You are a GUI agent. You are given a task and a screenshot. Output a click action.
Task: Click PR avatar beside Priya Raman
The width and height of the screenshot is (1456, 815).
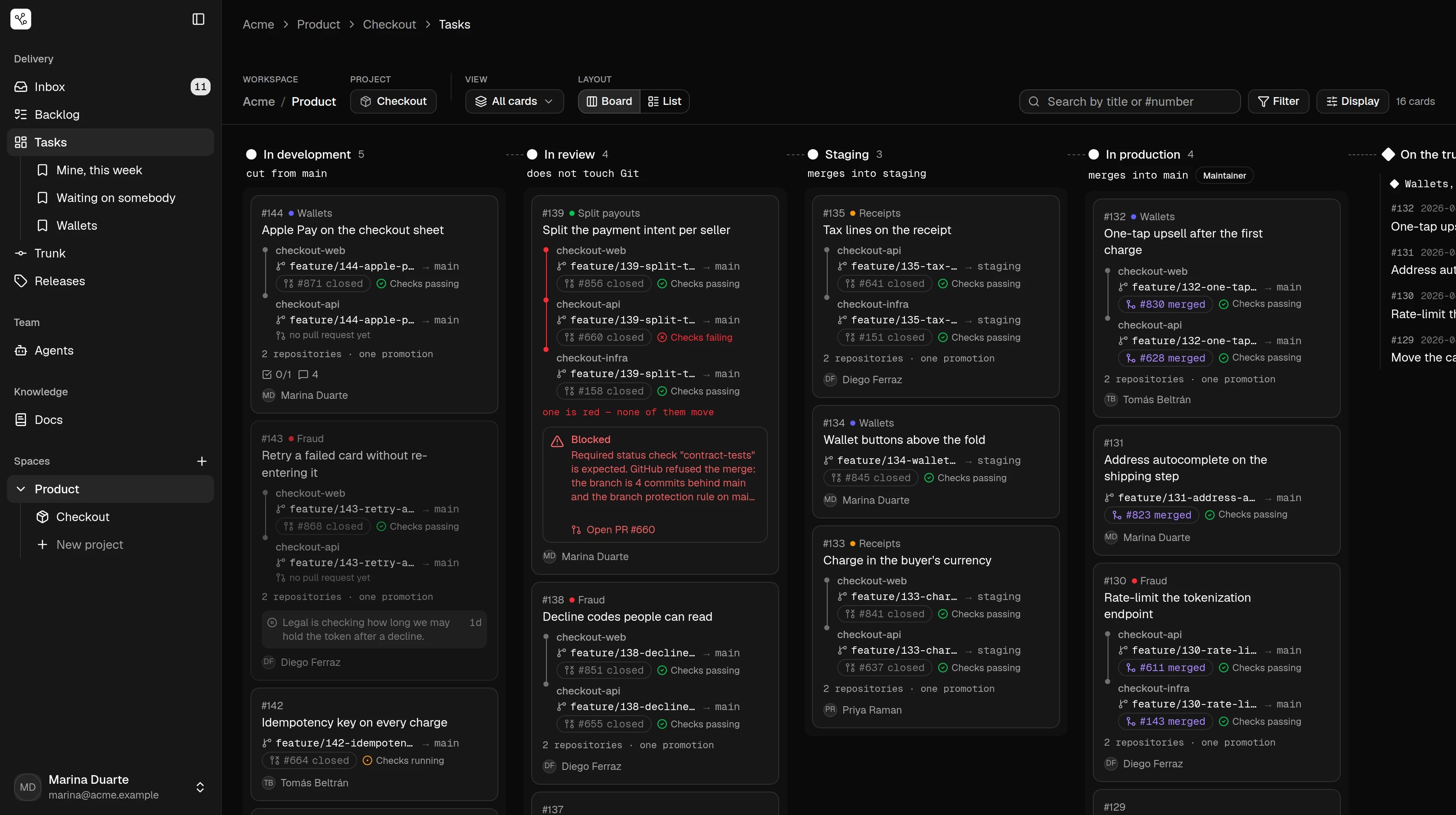(x=830, y=710)
